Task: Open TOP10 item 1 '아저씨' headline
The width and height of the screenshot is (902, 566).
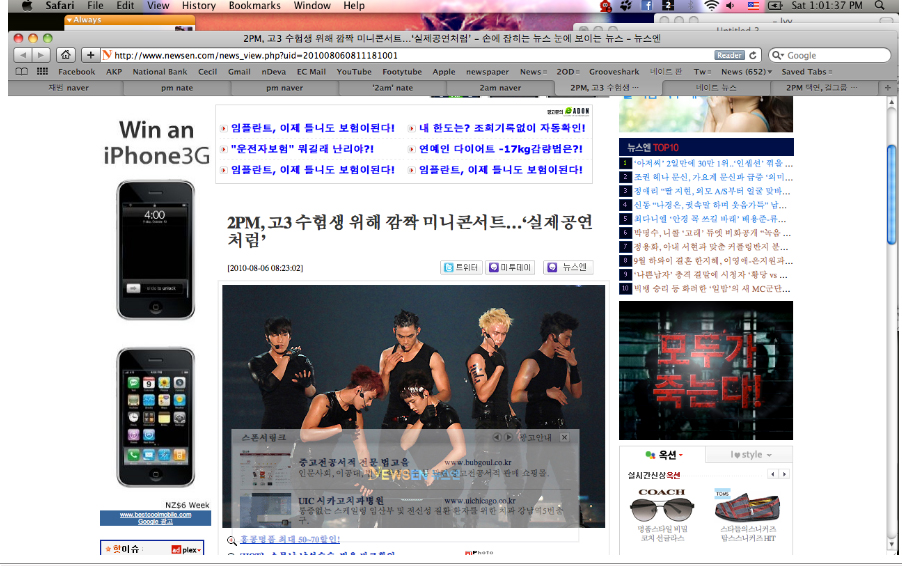Action: pos(713,163)
